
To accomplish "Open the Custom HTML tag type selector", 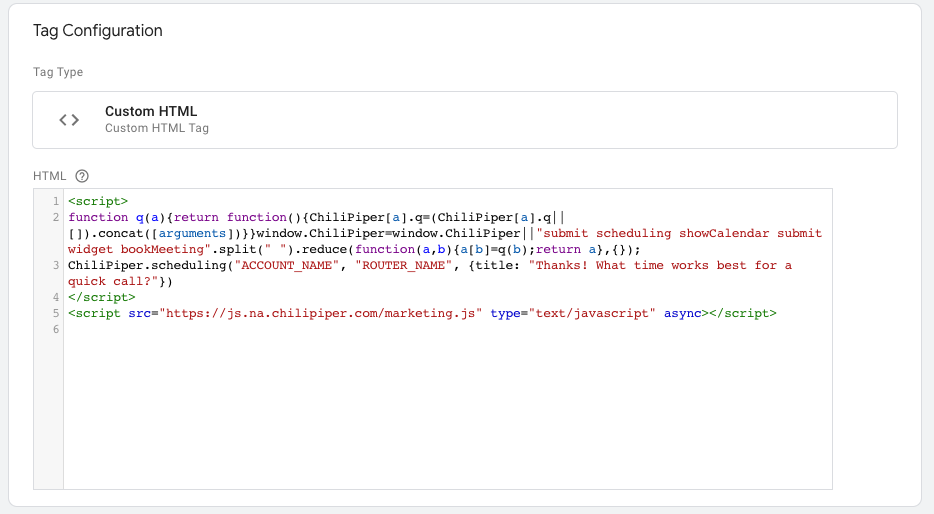I will pyautogui.click(x=464, y=120).
